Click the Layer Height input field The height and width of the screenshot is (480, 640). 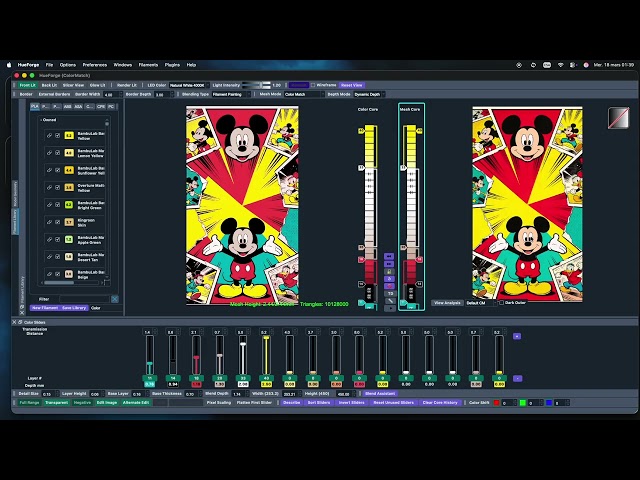point(95,394)
